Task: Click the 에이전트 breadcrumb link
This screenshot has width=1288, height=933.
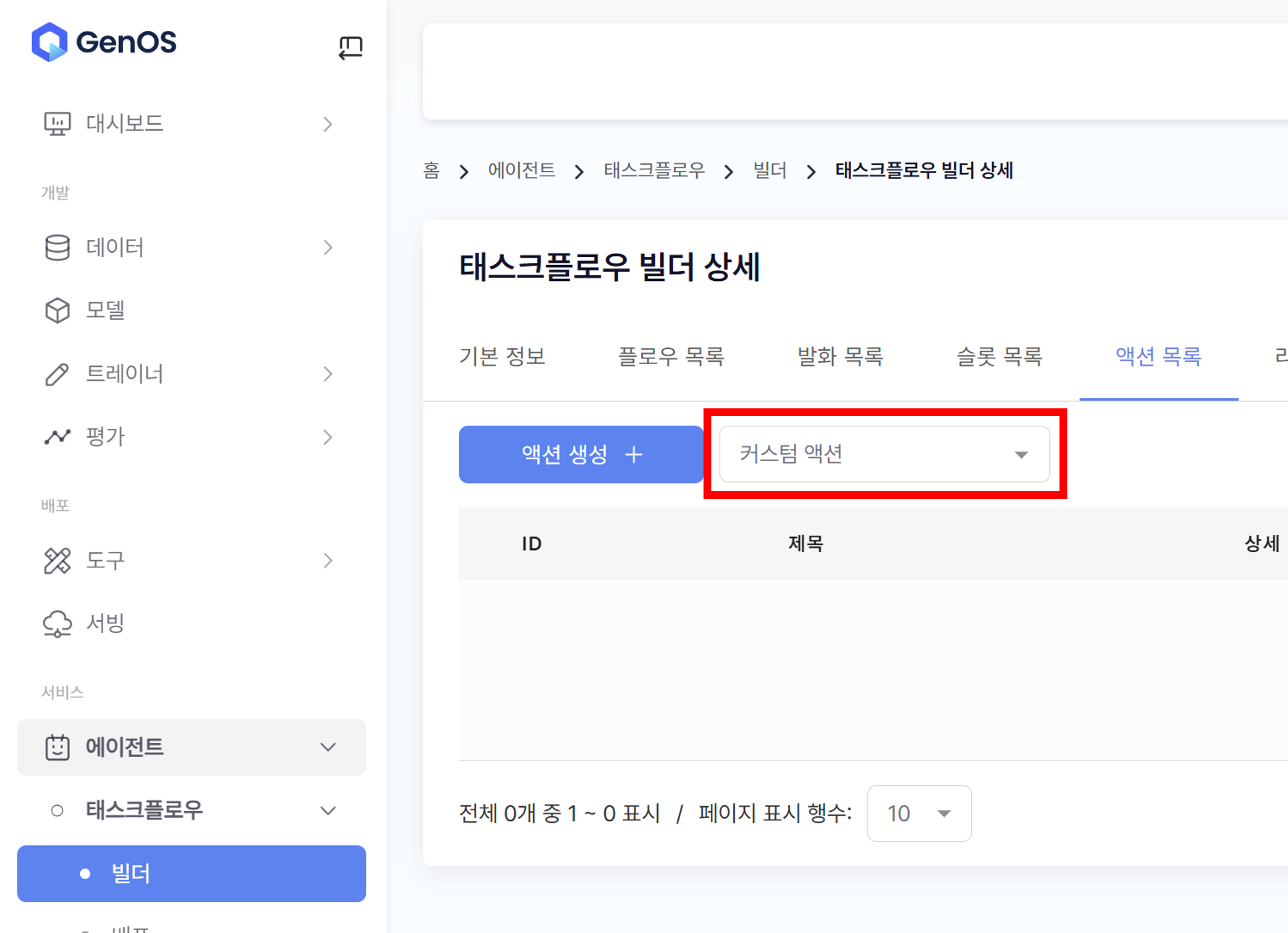Action: coord(522,170)
